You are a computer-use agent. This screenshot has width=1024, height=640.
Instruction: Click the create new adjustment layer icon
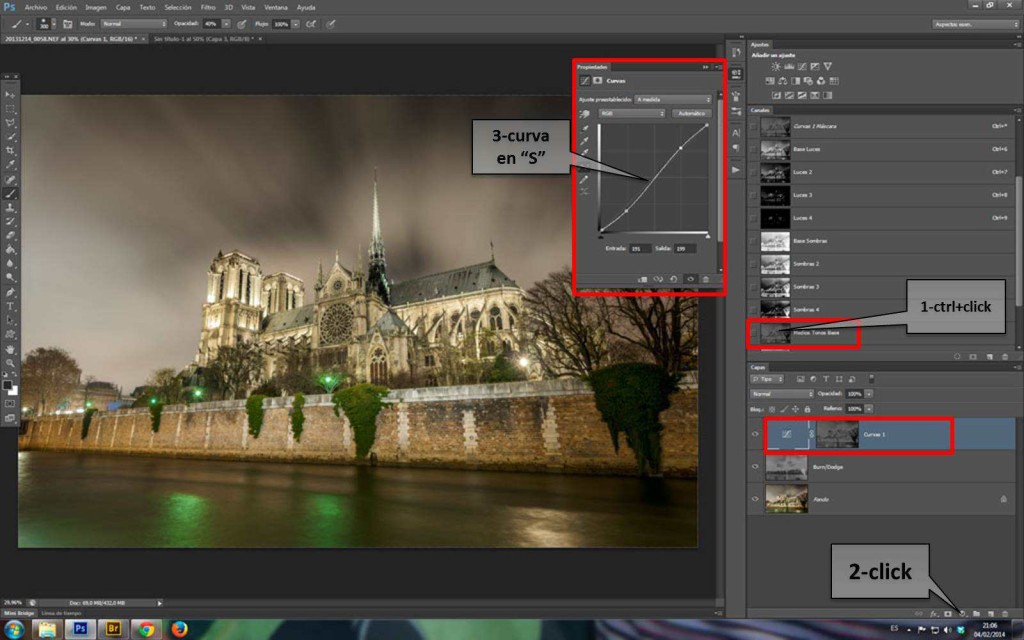(961, 613)
